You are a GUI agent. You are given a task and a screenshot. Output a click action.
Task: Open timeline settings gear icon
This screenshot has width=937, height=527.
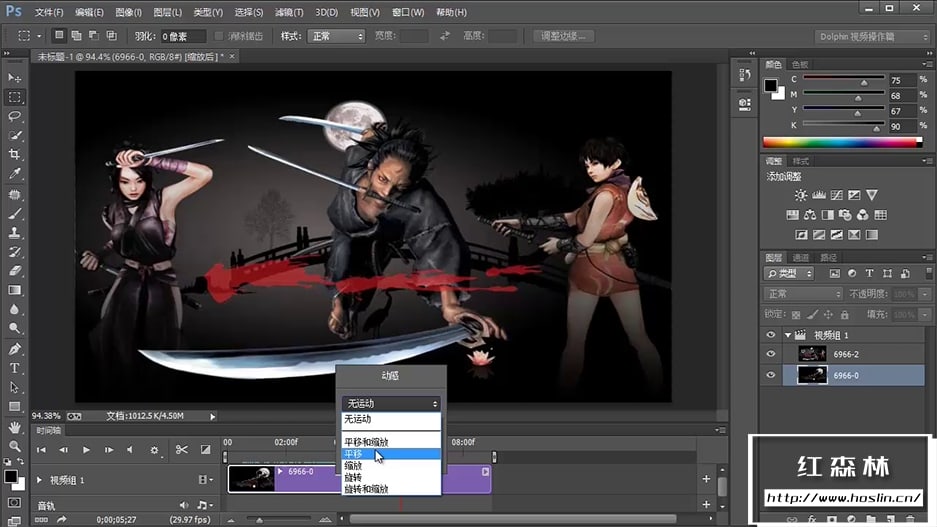(x=154, y=450)
